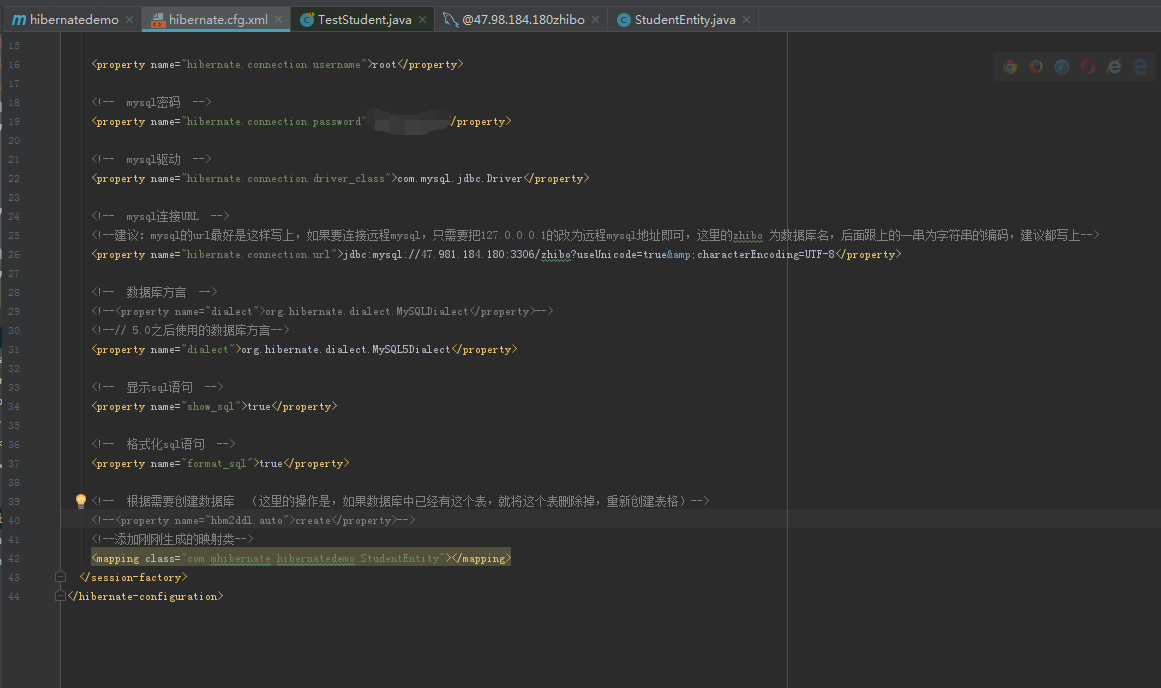Click the "org.hibernate.dialect.MySQL5Dialect" value
Image resolution: width=1161 pixels, height=688 pixels.
tap(346, 350)
